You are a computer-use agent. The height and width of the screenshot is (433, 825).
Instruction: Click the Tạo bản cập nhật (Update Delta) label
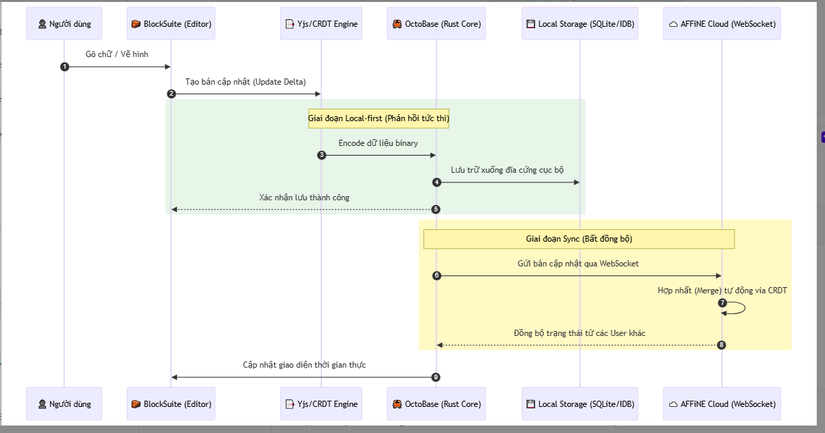click(246, 81)
